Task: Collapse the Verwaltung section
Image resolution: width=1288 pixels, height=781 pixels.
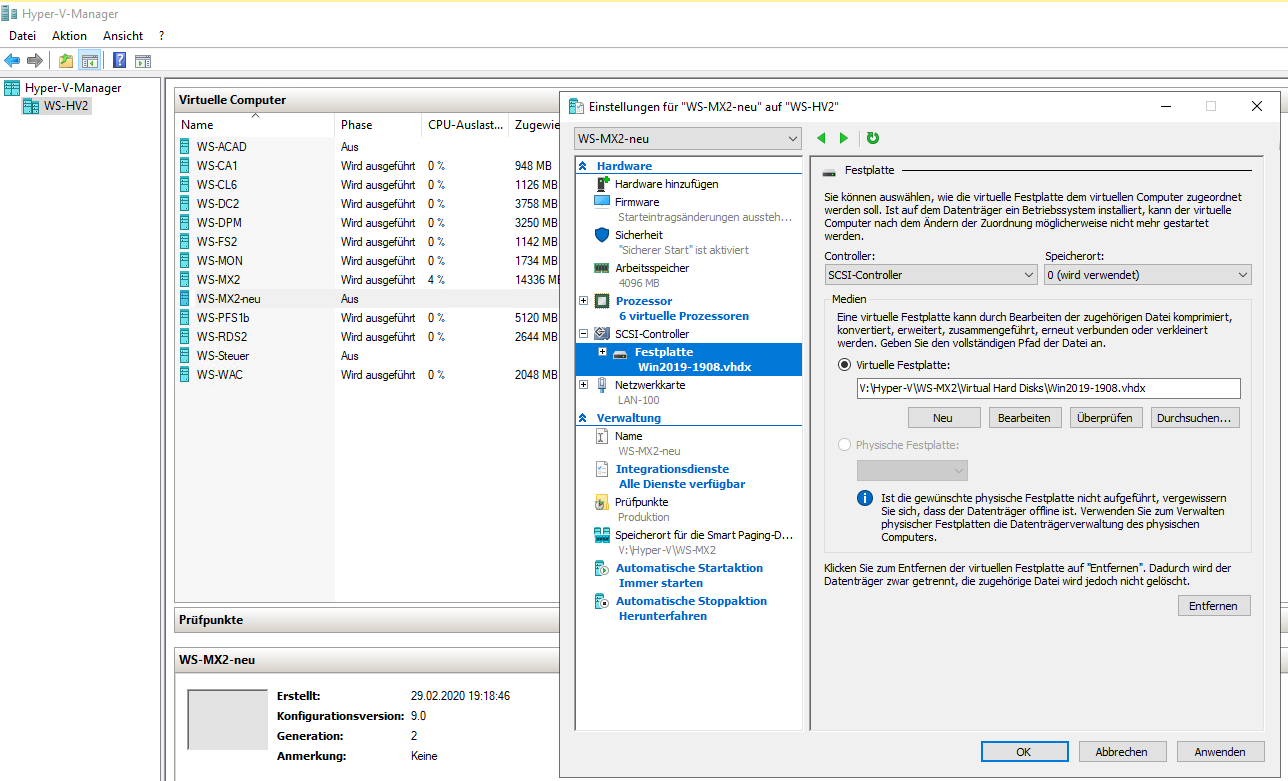Action: (583, 418)
